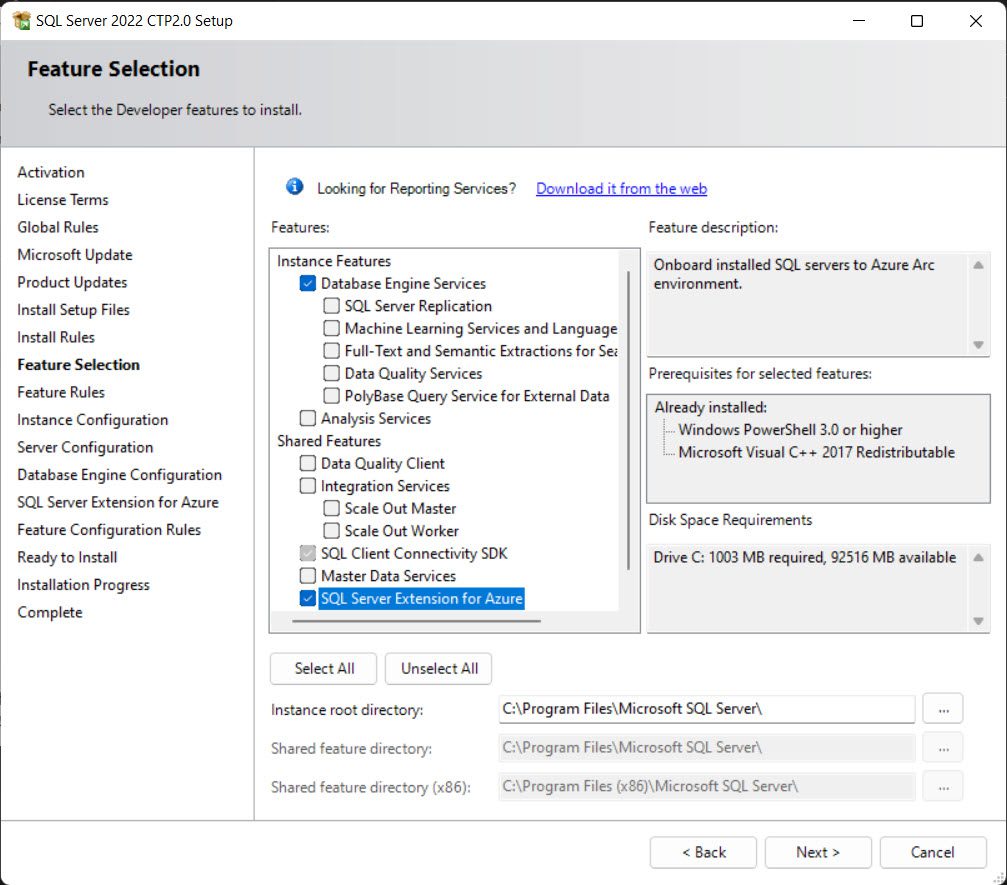Image resolution: width=1007 pixels, height=885 pixels.
Task: Click the Unselect All button
Action: [x=439, y=669]
